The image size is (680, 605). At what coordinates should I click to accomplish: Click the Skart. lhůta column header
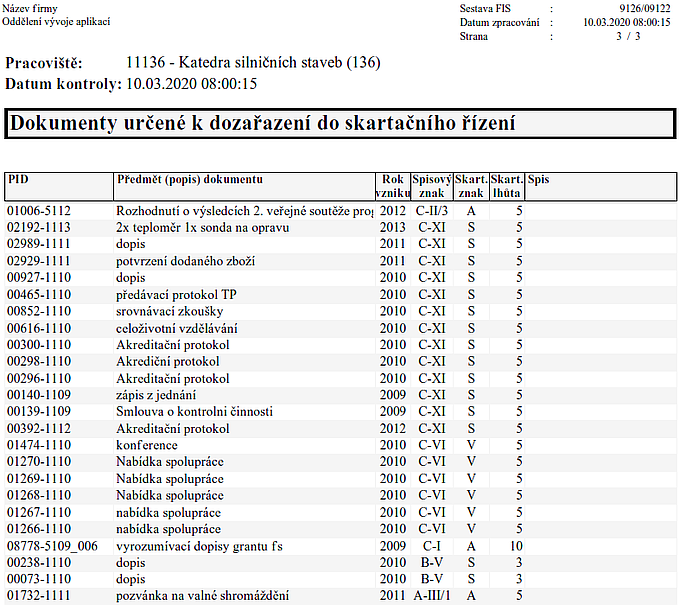507,186
